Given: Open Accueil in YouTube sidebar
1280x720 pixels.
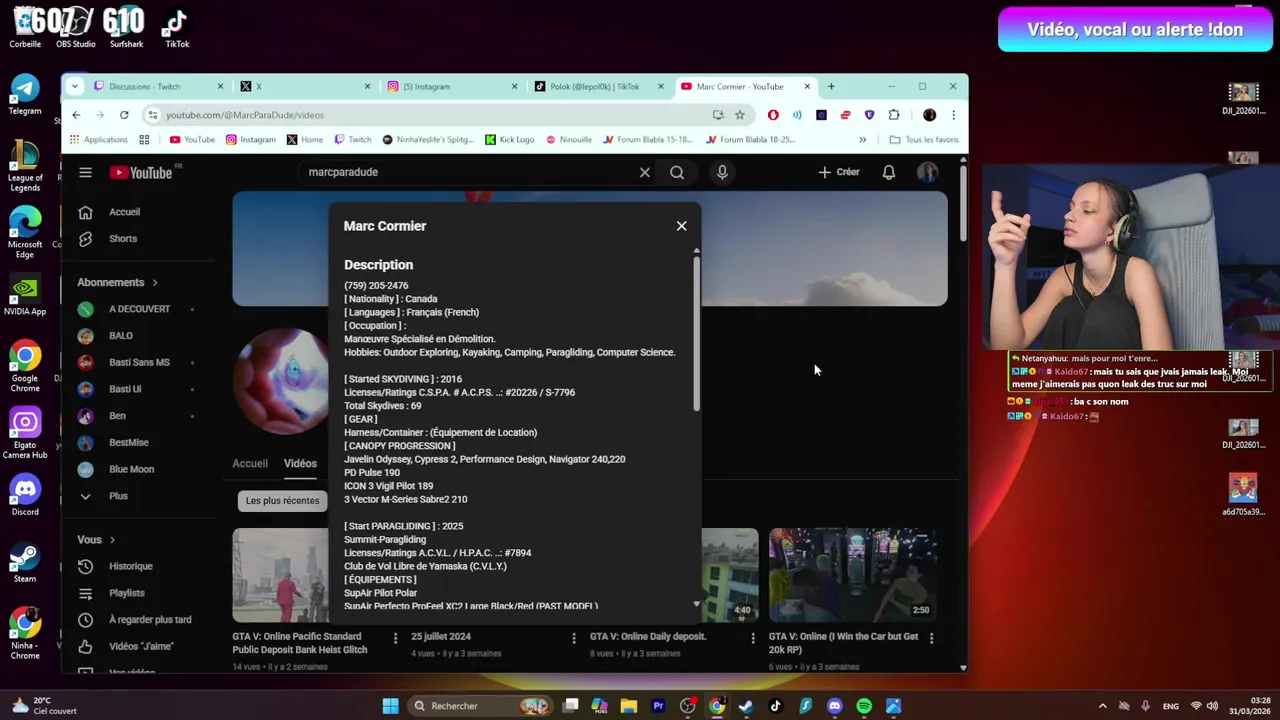Looking at the screenshot, I should point(124,212).
